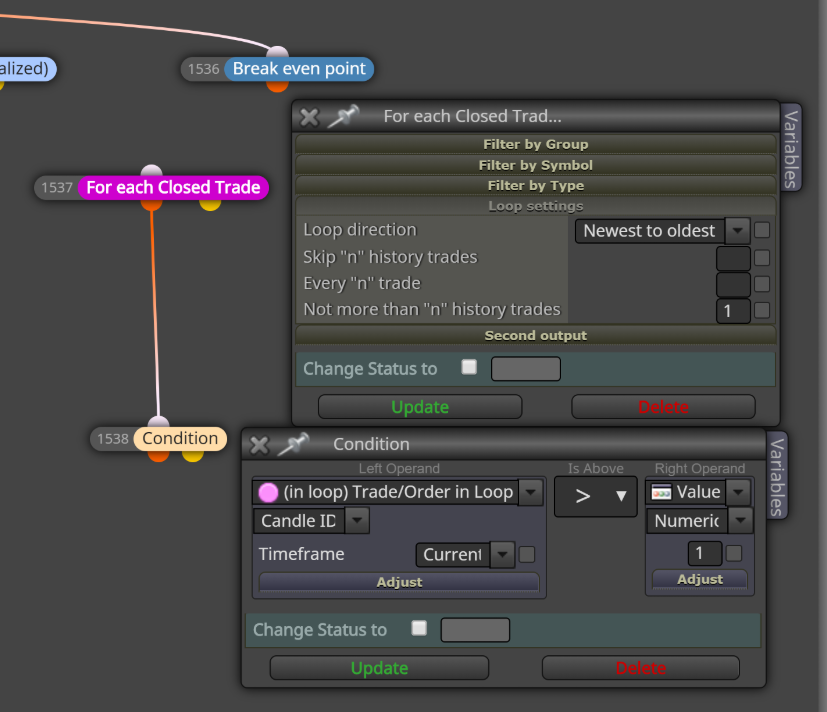The width and height of the screenshot is (827, 712).
Task: Click the pink Trade/Order in Loop circle icon
Action: click(x=268, y=493)
